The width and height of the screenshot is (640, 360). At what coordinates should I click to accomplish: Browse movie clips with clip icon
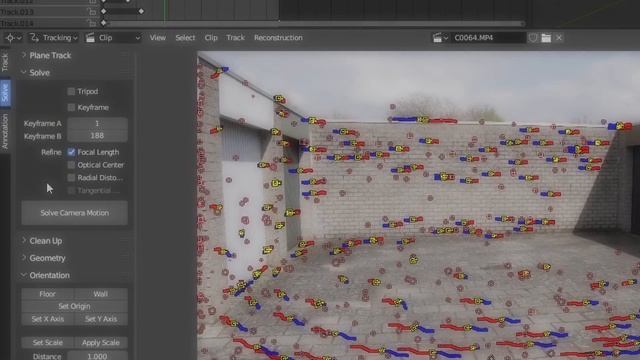coord(440,38)
